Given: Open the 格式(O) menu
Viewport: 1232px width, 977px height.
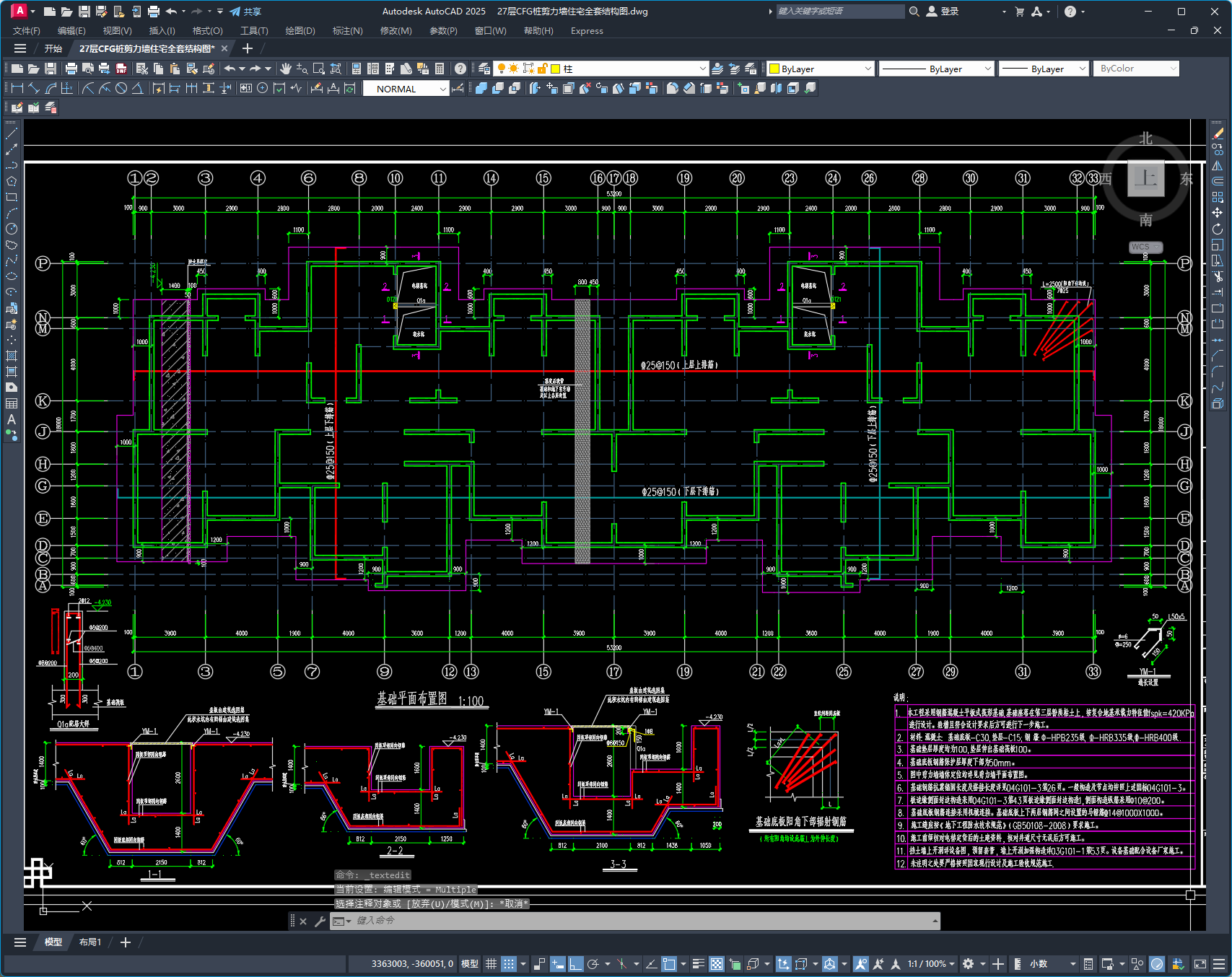Looking at the screenshot, I should pyautogui.click(x=207, y=31).
